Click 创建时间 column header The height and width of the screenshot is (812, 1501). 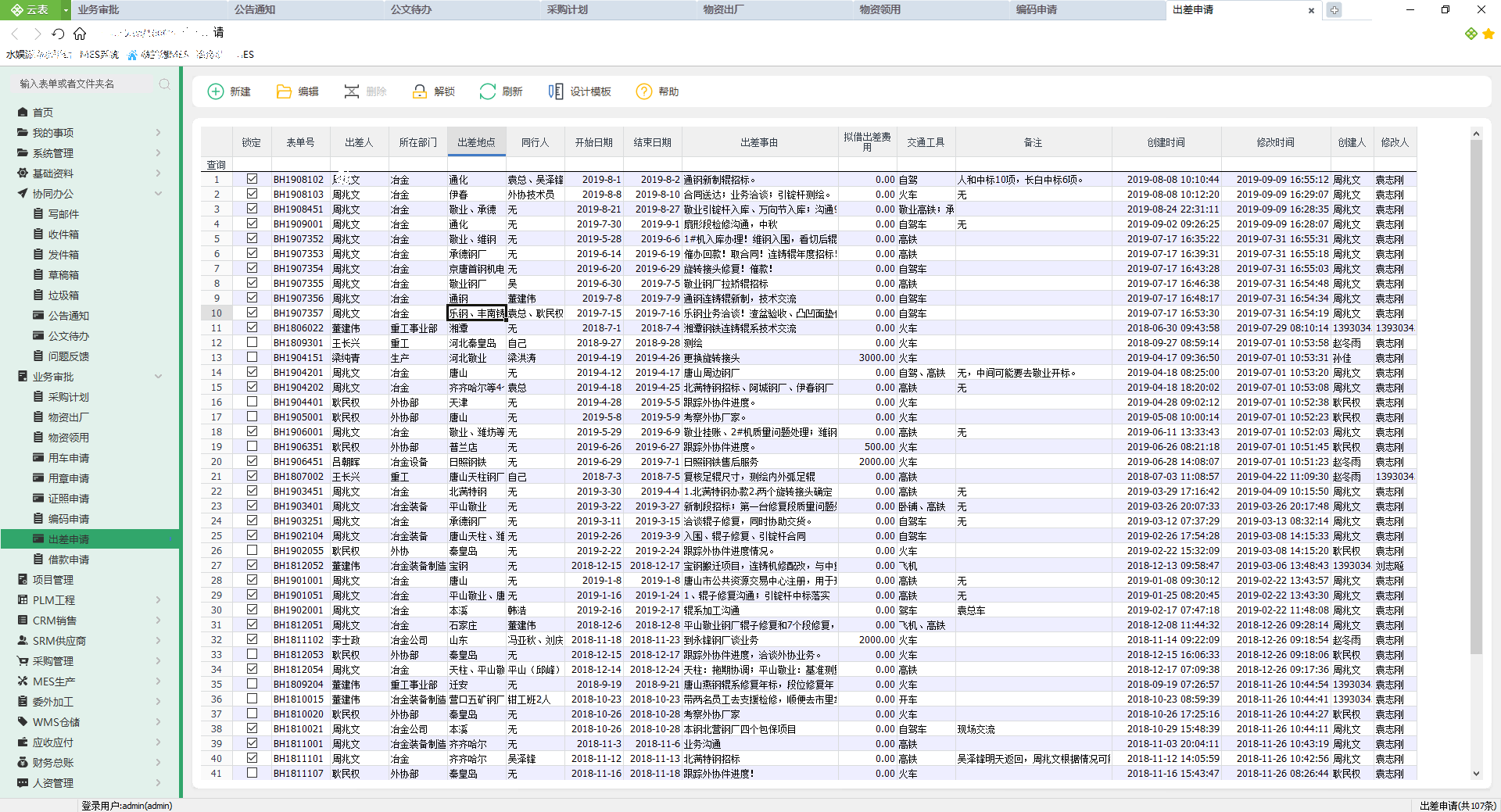(x=1166, y=142)
